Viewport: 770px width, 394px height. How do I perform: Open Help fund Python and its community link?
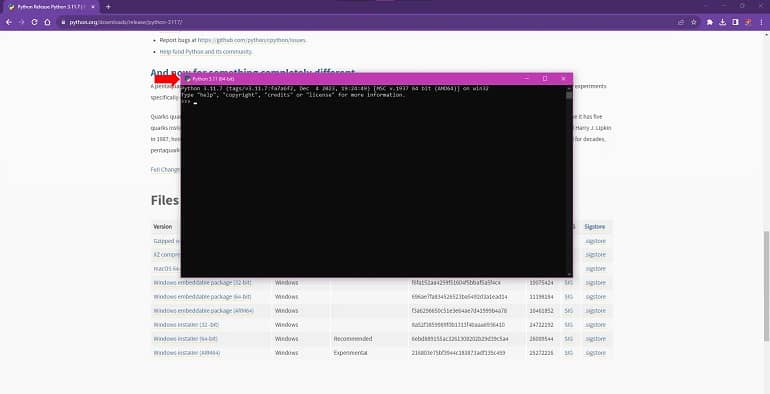206,52
